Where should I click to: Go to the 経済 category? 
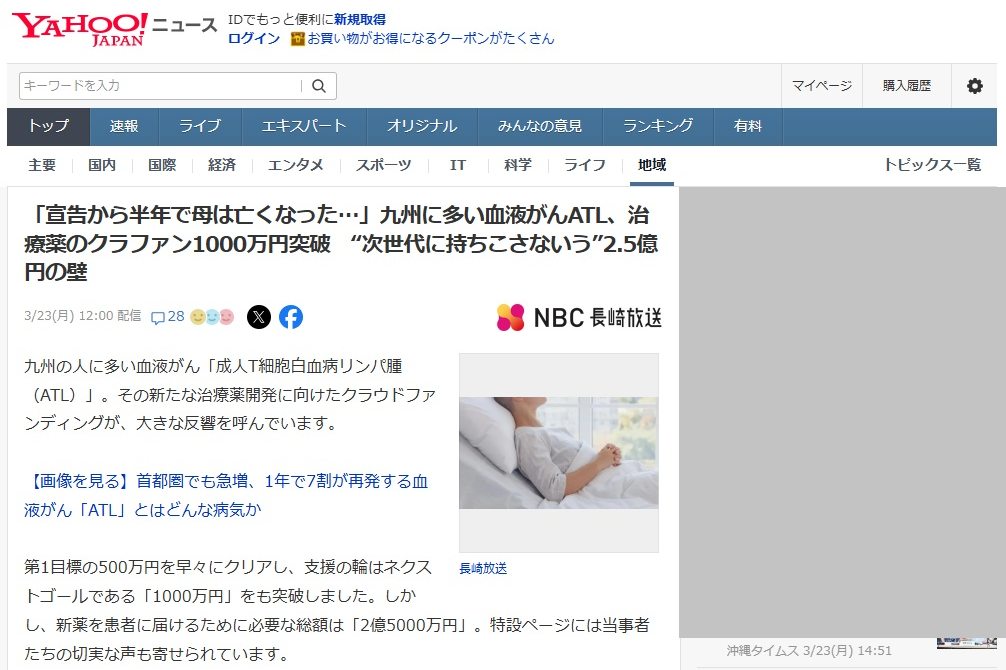coord(222,165)
